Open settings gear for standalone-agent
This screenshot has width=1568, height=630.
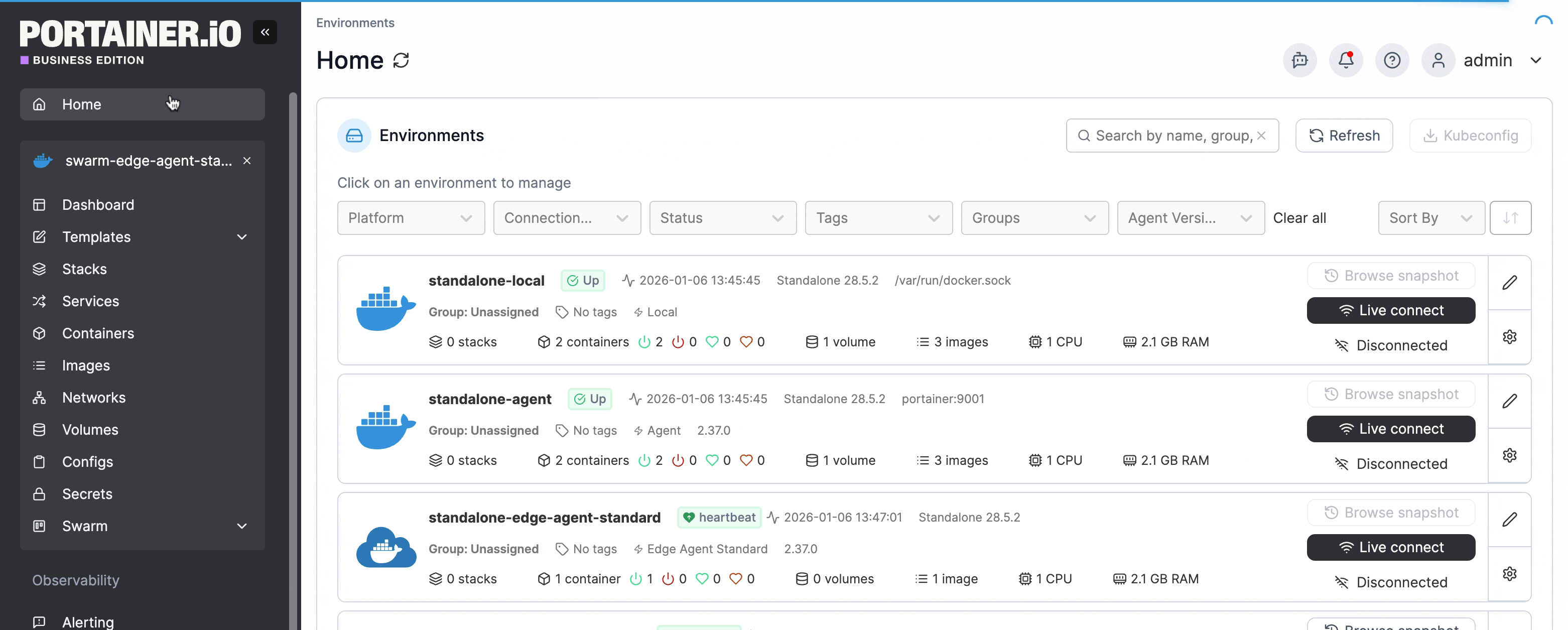pos(1509,455)
